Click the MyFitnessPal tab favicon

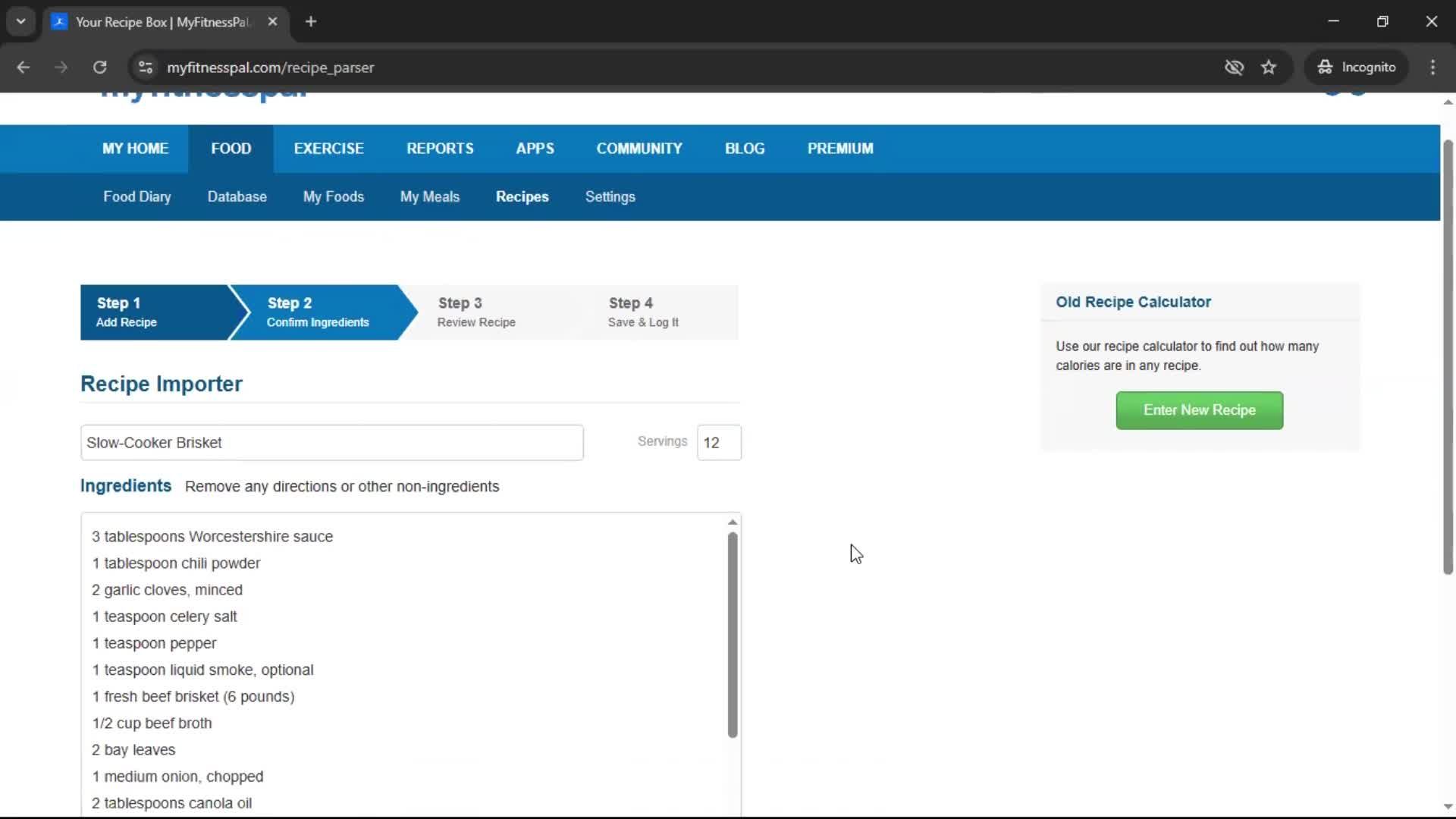click(59, 21)
